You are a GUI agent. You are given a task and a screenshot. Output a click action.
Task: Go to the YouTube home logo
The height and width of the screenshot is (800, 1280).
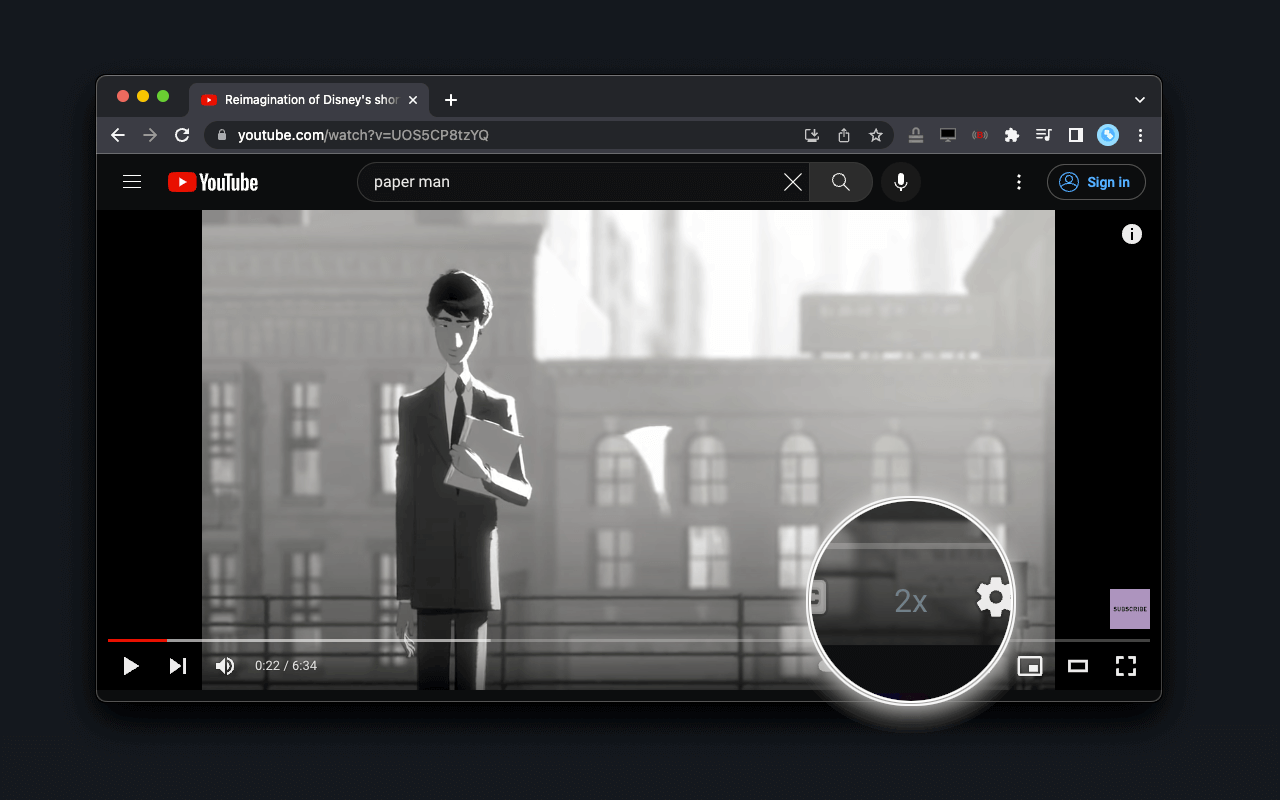213,182
